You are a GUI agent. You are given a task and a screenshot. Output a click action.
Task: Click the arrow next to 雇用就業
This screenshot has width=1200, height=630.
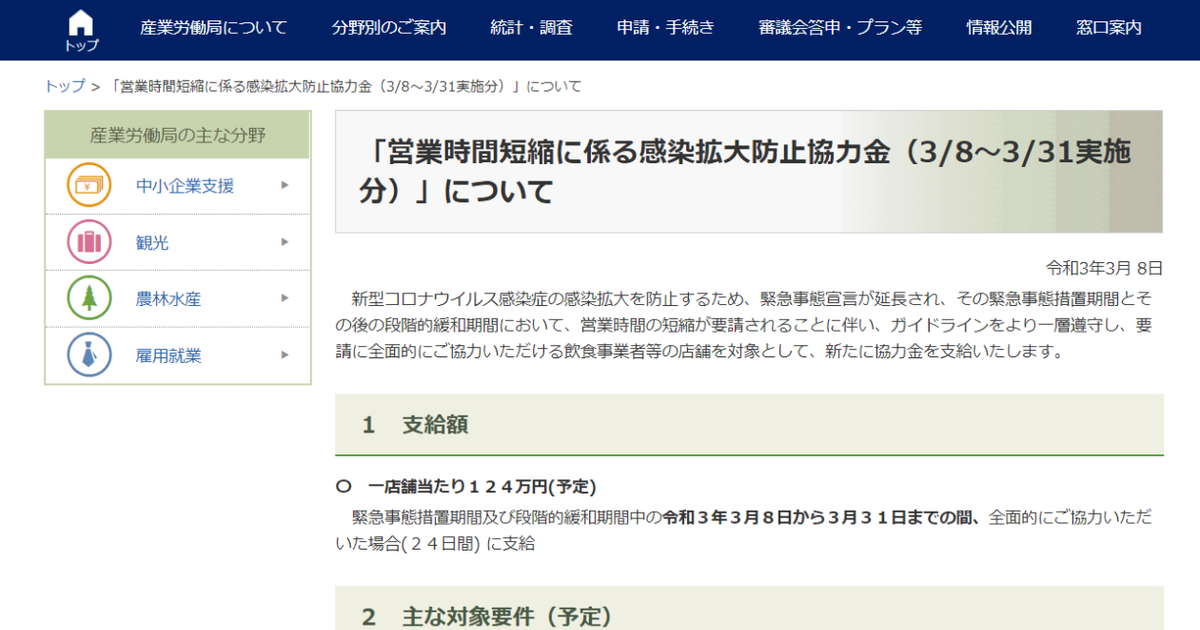(285, 355)
